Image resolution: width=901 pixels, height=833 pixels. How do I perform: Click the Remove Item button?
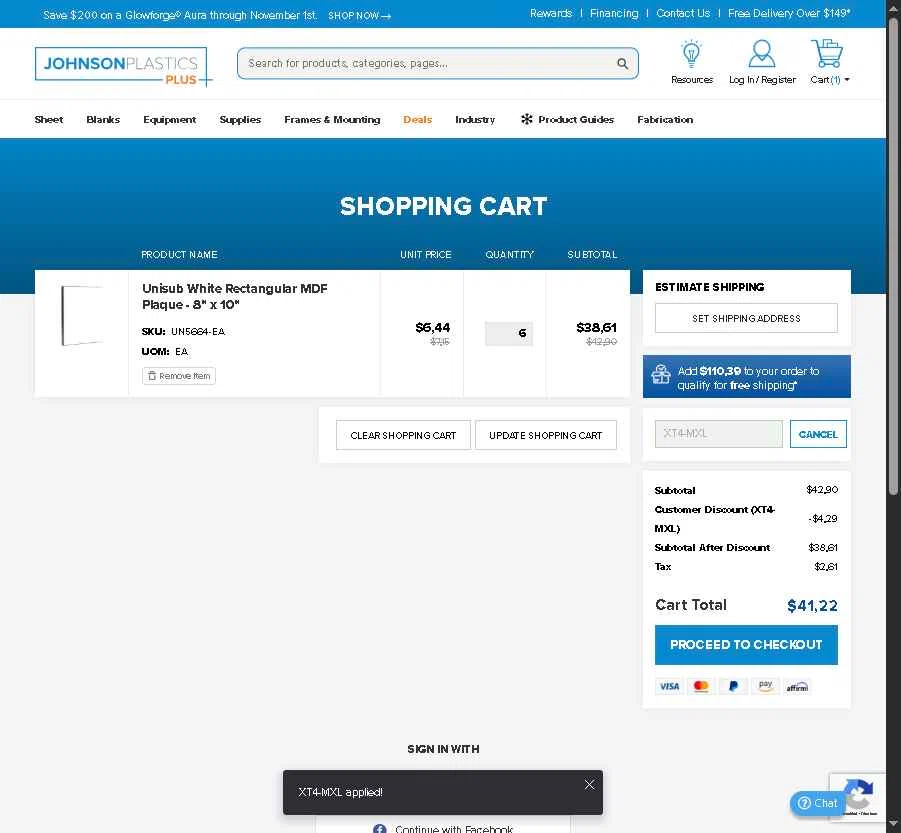click(179, 376)
